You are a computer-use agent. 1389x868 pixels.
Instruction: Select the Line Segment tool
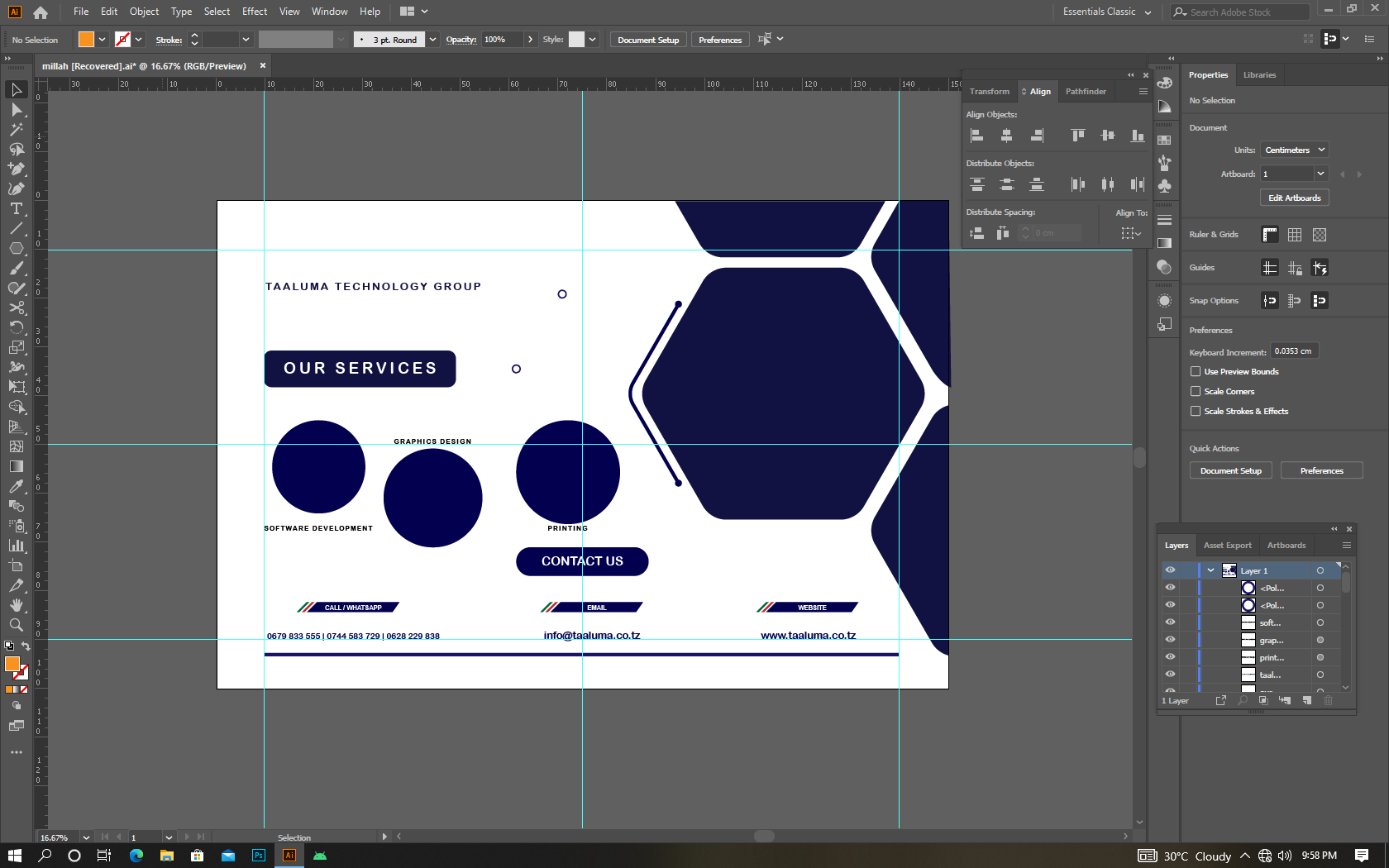pos(17,228)
